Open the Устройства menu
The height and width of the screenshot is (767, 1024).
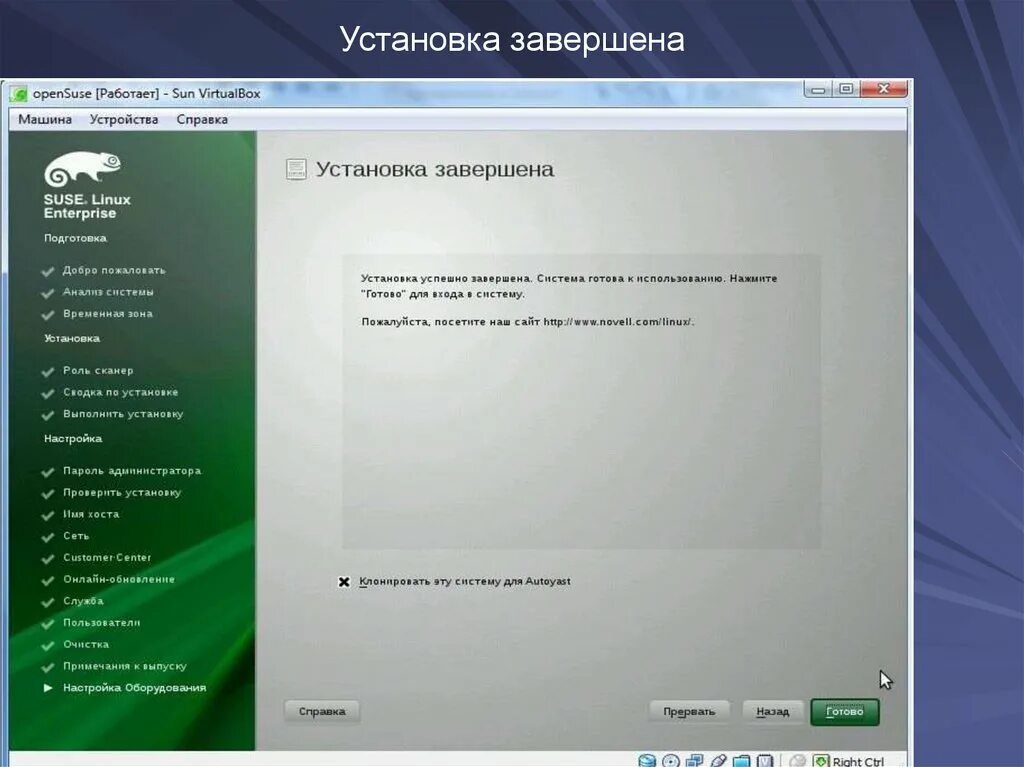(124, 120)
